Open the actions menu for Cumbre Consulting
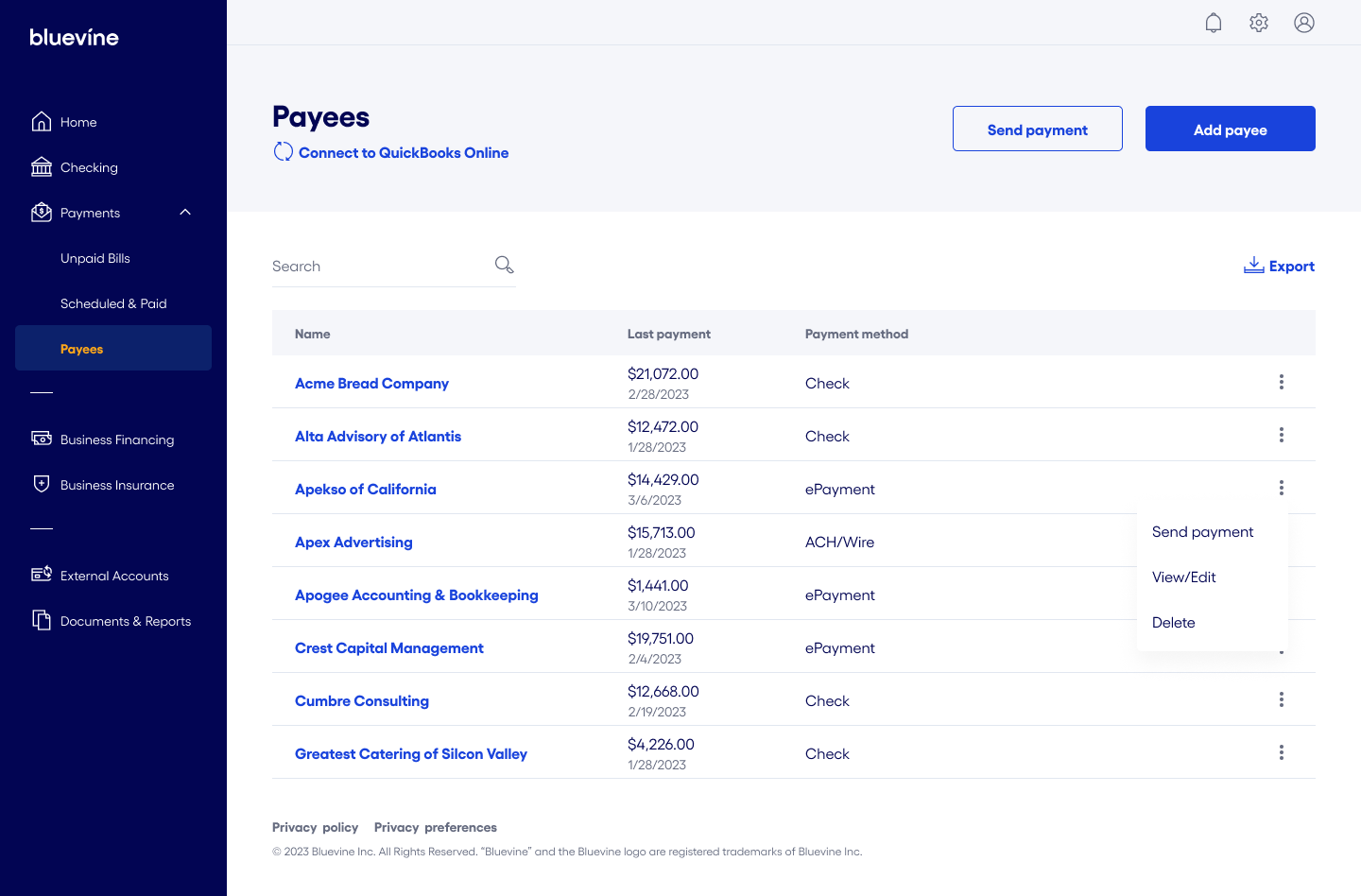 click(x=1282, y=699)
